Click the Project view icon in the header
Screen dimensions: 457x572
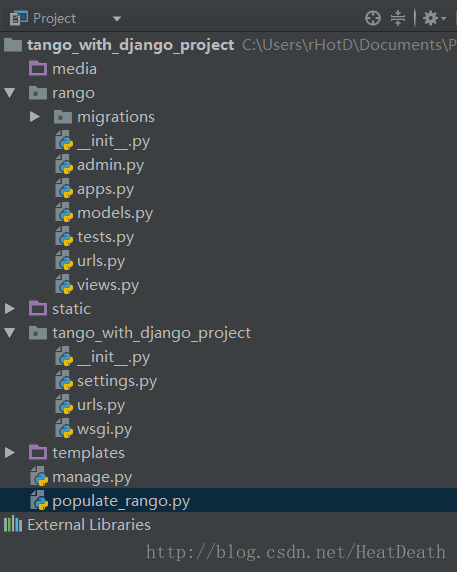point(18,18)
